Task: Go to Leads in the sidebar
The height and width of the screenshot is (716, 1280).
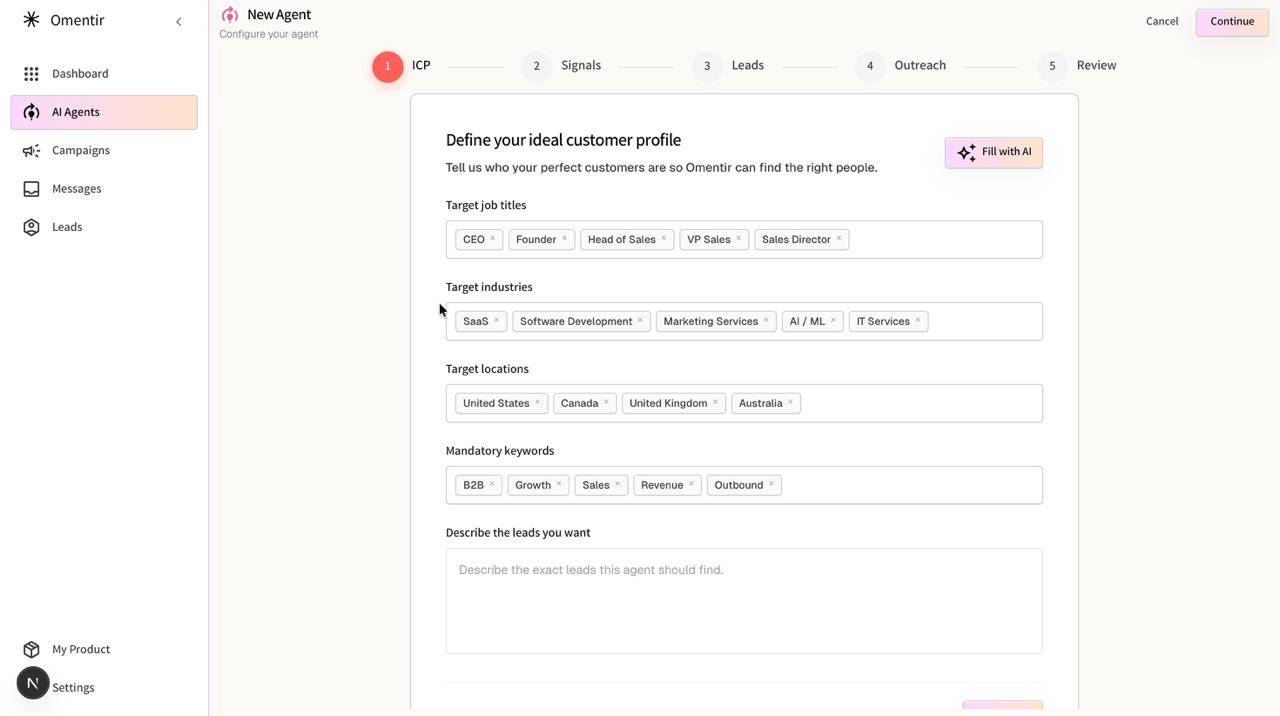Action: click(104, 227)
